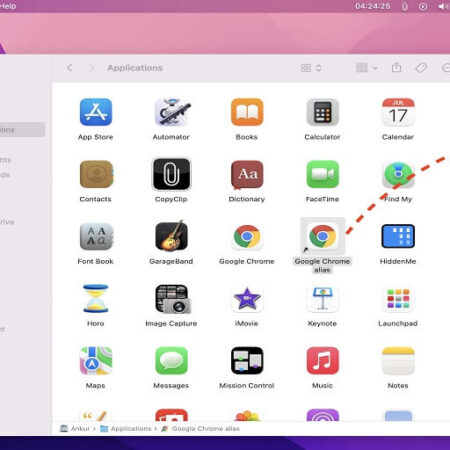Screen dimensions: 450x450
Task: Select the Google Chrome alias icon
Action: [x=322, y=236]
